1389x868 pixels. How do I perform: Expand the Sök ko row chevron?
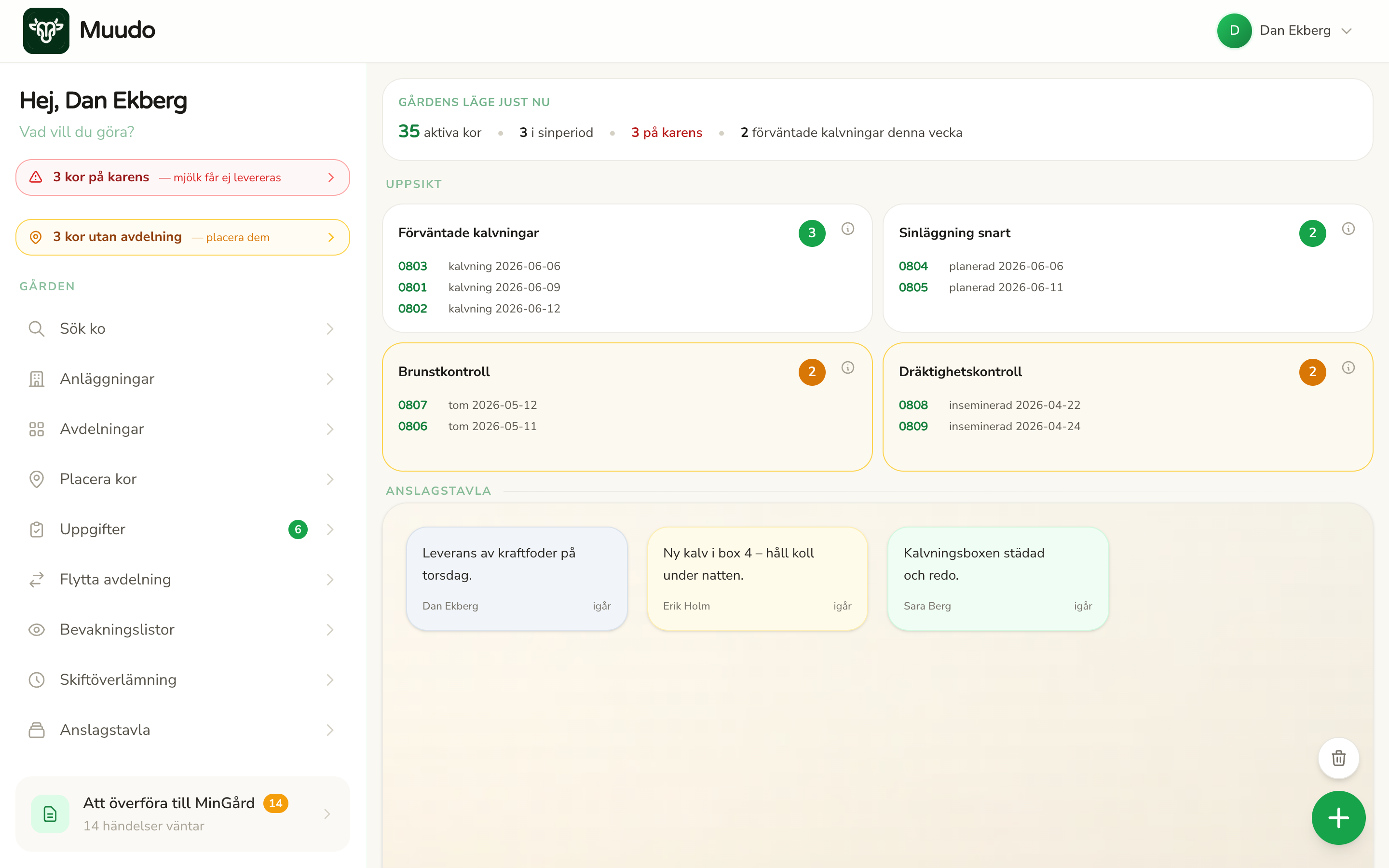pos(330,329)
